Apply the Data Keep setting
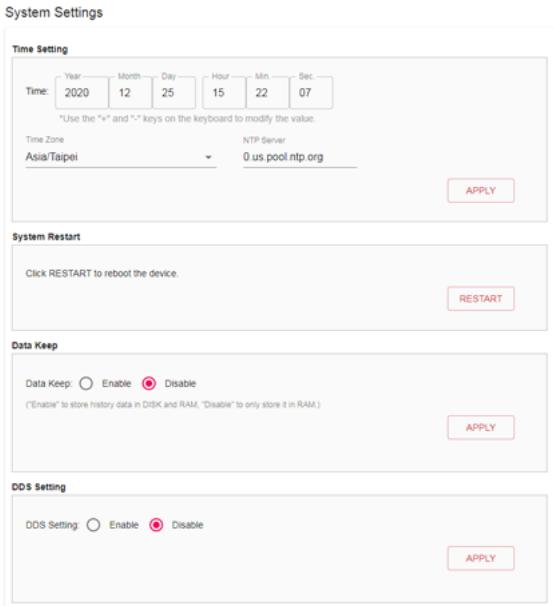 (x=481, y=427)
